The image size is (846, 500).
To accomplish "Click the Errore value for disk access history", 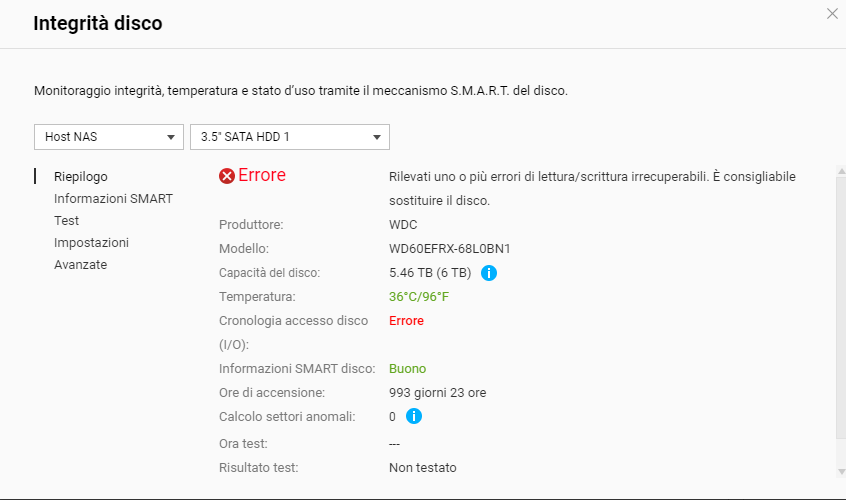I will tap(406, 320).
